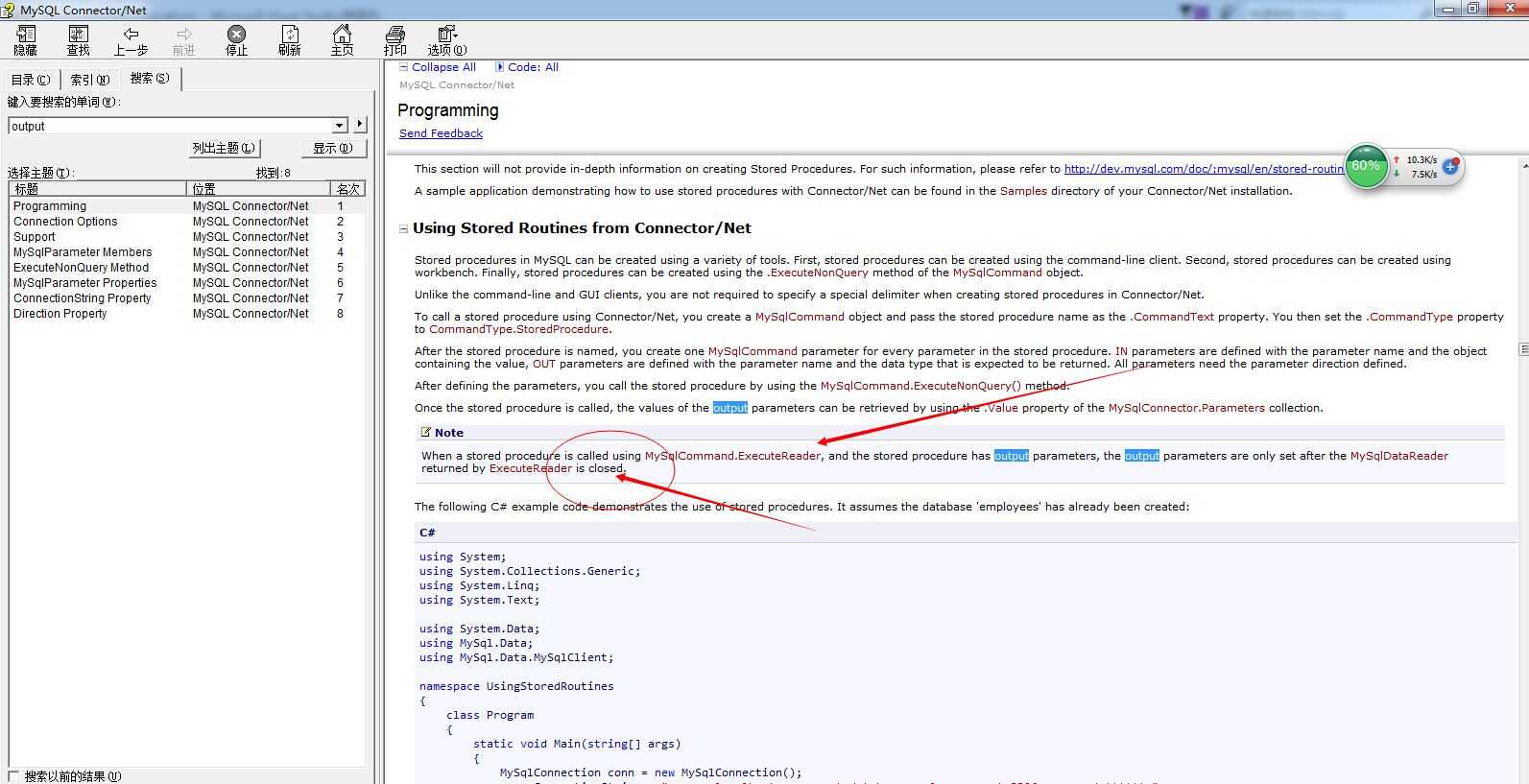Click the 停止 (Stop) toolbar icon
This screenshot has width=1529, height=784.
pyautogui.click(x=236, y=40)
